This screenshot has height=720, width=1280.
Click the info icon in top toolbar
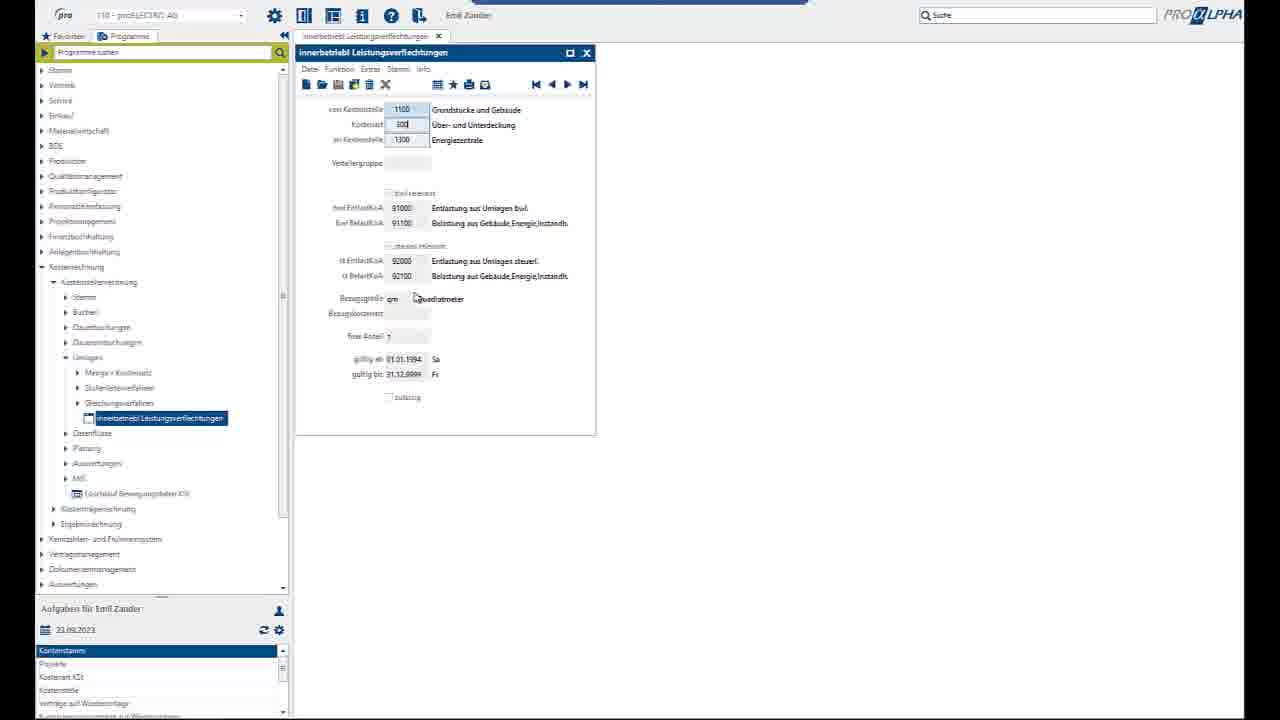(362, 16)
